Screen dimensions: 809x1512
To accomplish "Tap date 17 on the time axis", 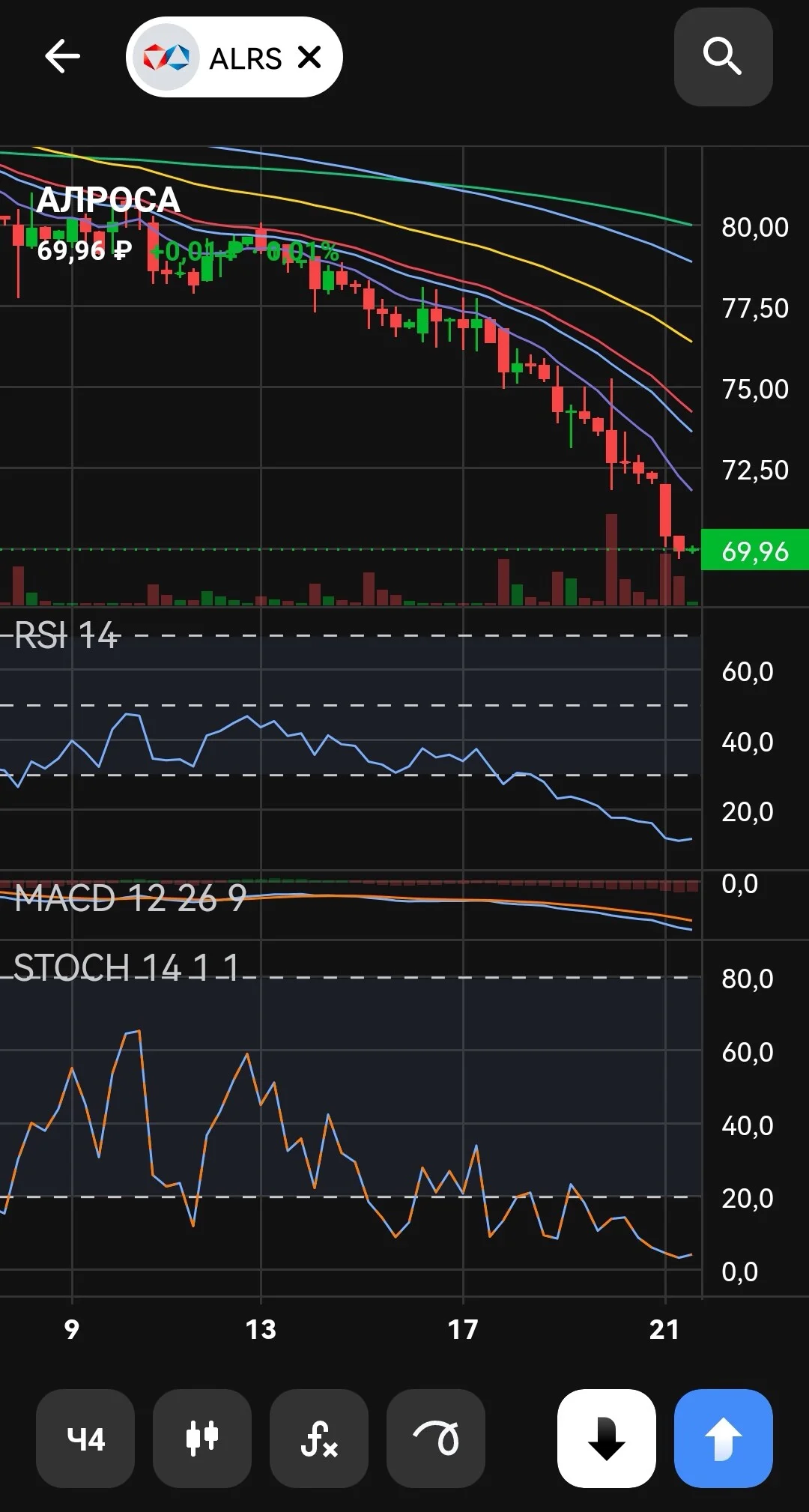I will (x=463, y=1329).
